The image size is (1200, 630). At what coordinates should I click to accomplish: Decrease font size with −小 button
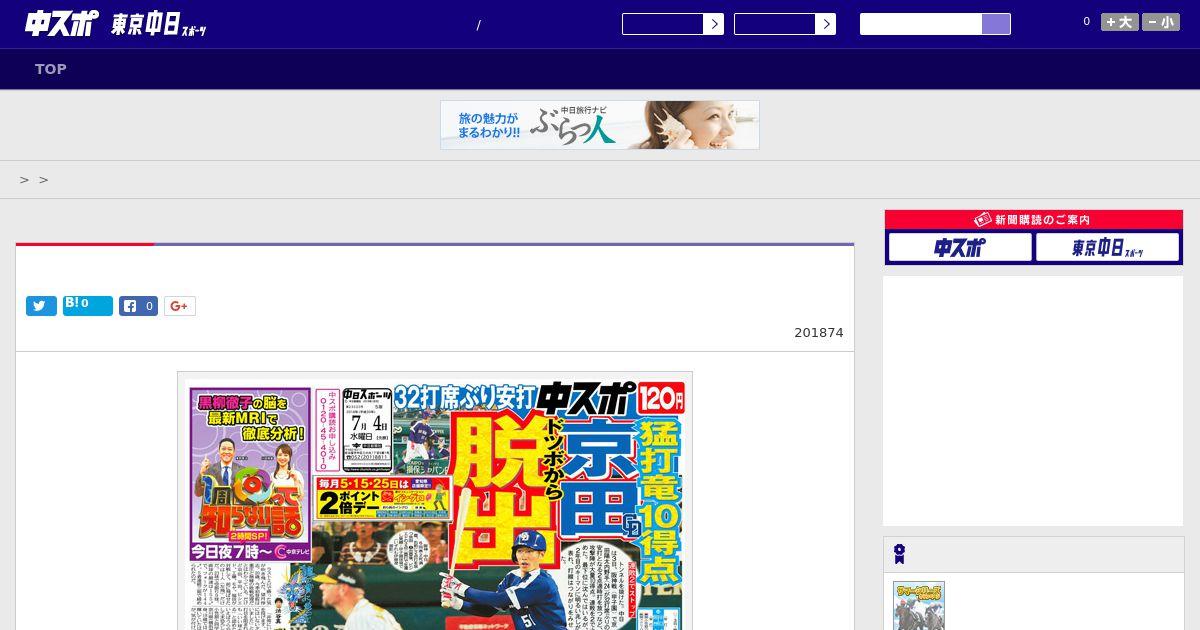[x=1161, y=22]
